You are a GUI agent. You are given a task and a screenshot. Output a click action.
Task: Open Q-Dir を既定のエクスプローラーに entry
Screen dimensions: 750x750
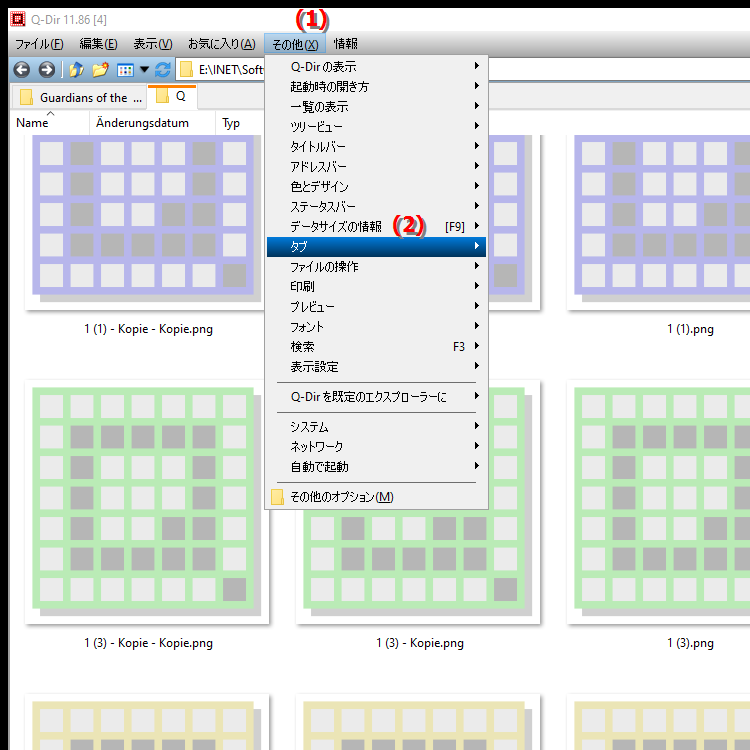(376, 397)
